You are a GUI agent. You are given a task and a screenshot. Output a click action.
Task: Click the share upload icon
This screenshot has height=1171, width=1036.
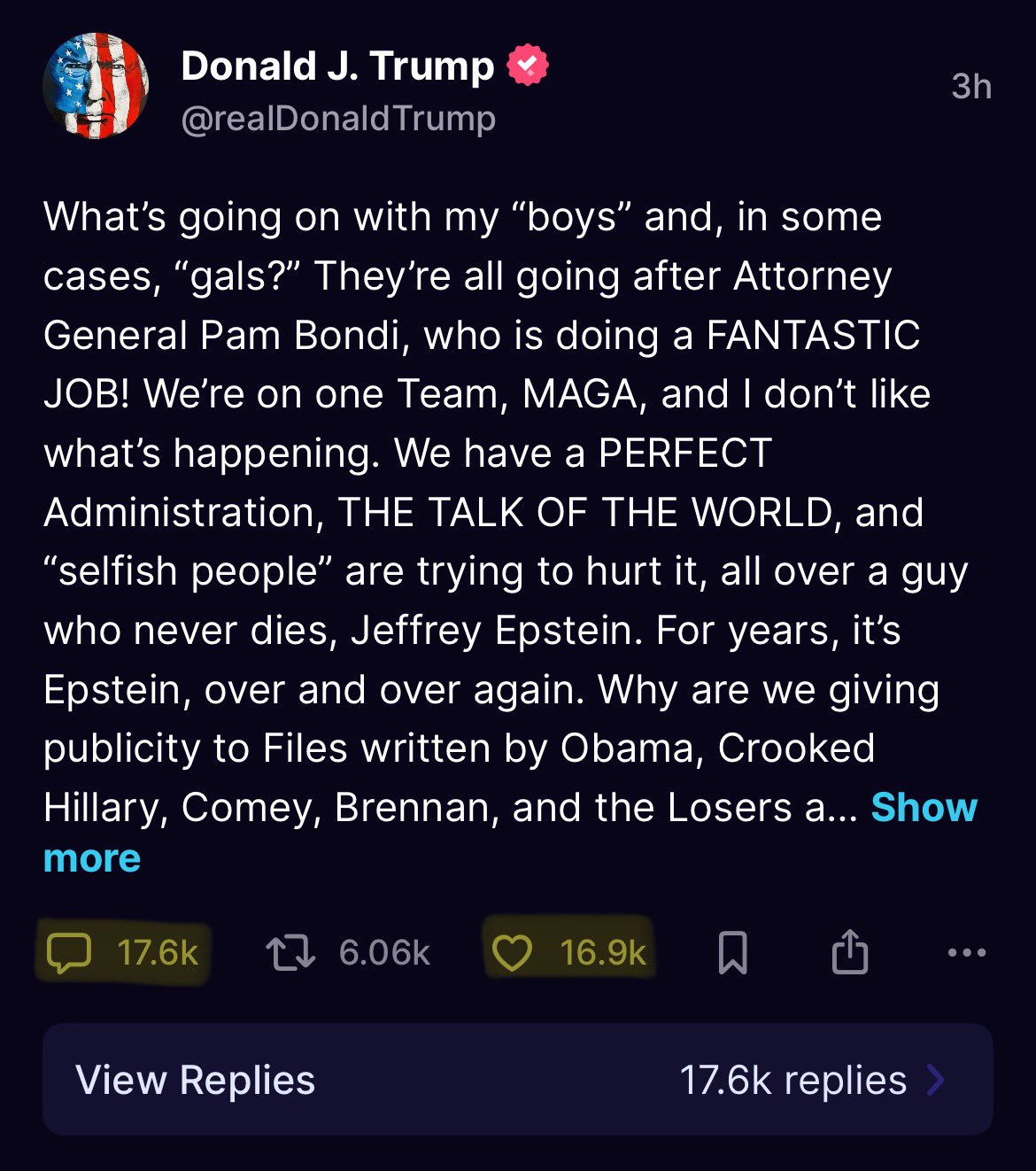pos(850,952)
